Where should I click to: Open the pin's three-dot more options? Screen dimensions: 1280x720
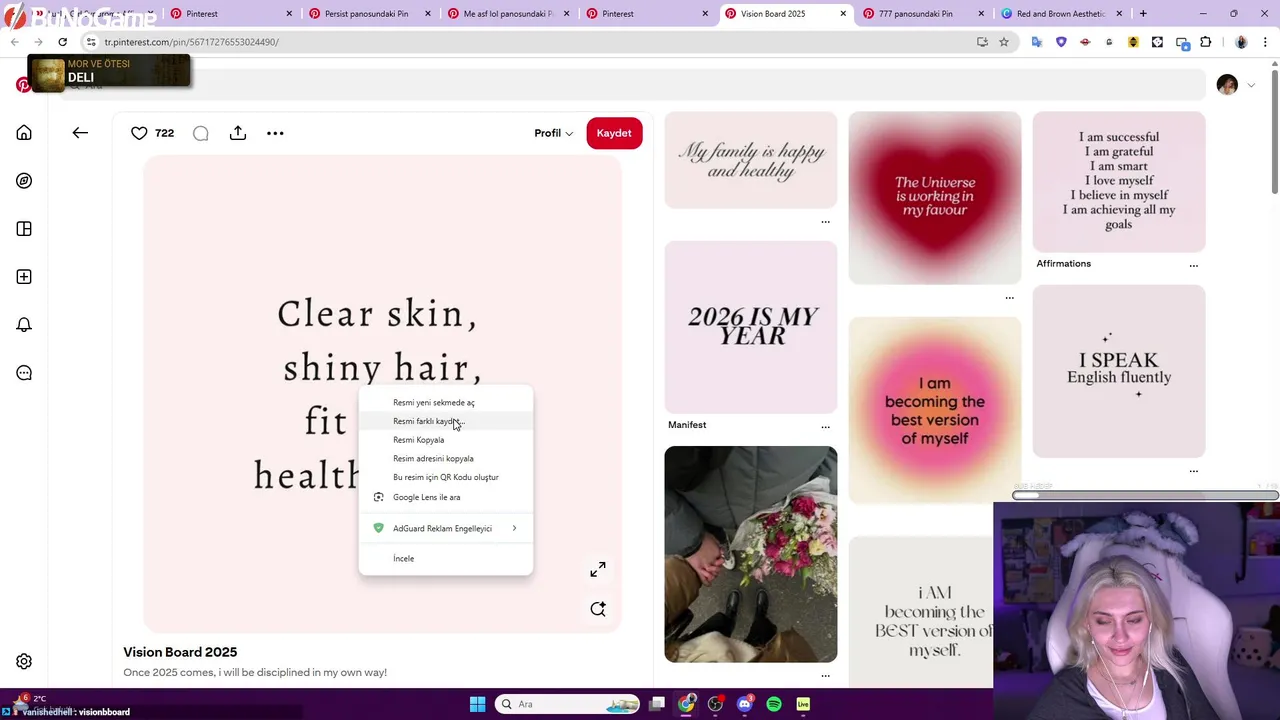(275, 133)
